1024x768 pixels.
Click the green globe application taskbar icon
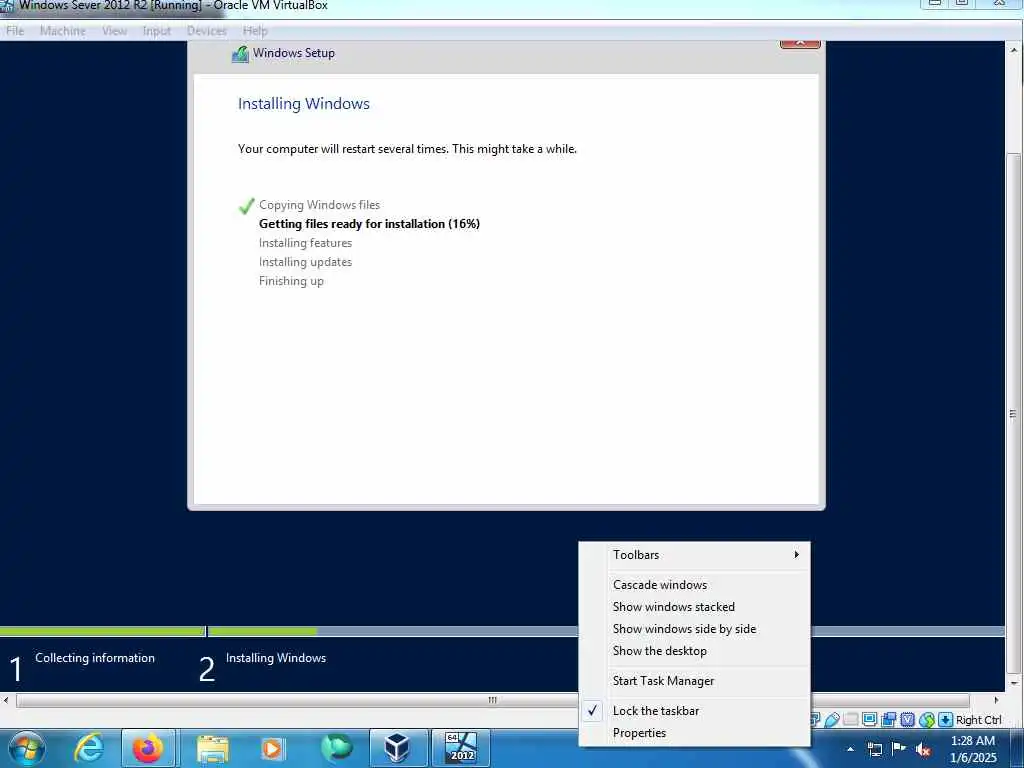coord(336,748)
